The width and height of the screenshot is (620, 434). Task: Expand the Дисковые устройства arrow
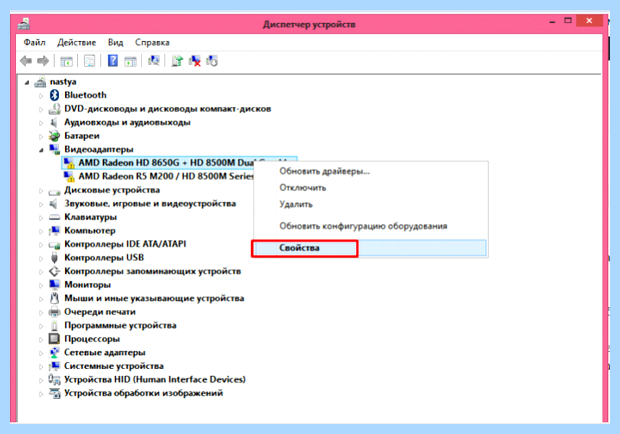click(41, 191)
